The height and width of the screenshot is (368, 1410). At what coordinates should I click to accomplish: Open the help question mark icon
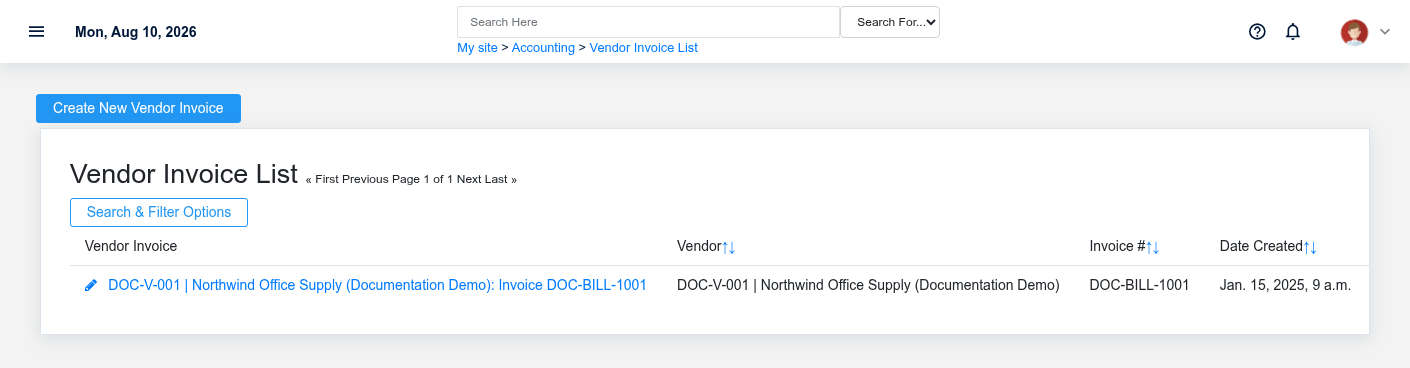click(1258, 31)
